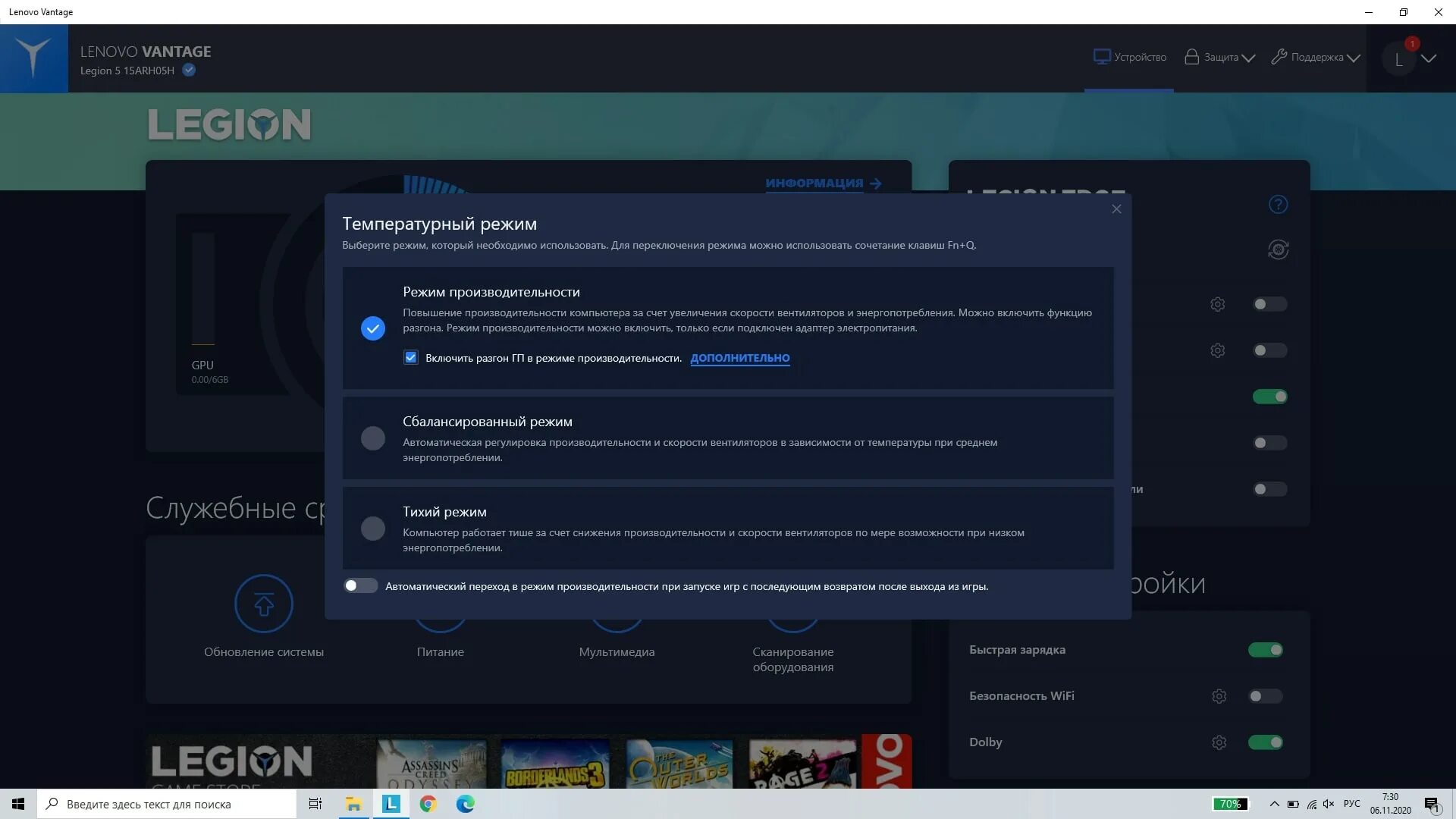This screenshot has width=1456, height=819.
Task: Click the blue question mark help icon
Action: point(1278,205)
